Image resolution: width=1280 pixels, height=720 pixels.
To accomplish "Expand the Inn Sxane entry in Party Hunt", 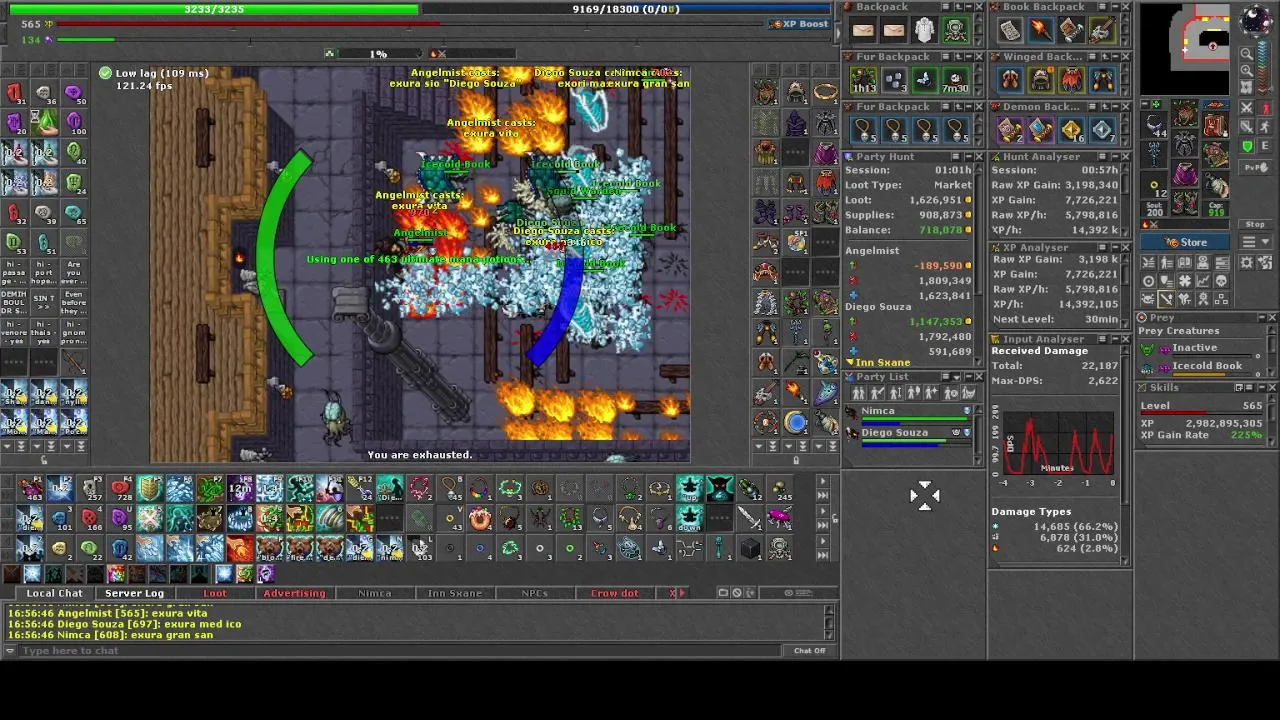I will [879, 362].
